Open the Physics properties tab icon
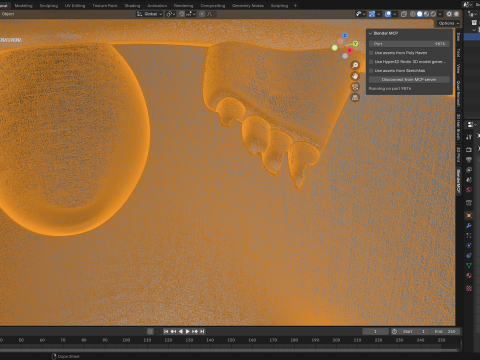Image resolution: width=480 pixels, height=360 pixels. (469, 246)
